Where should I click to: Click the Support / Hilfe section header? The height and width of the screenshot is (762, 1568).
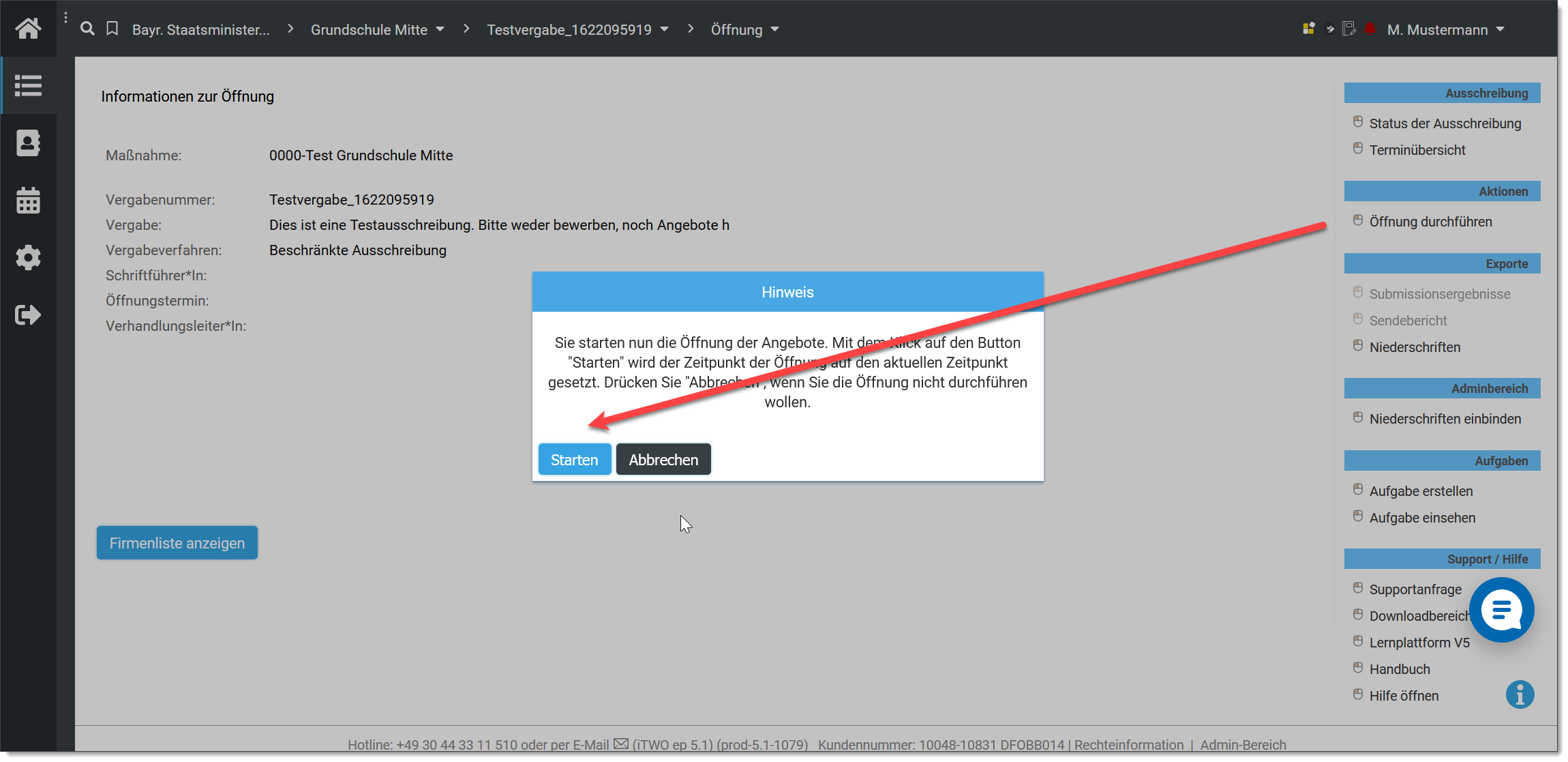click(1442, 559)
